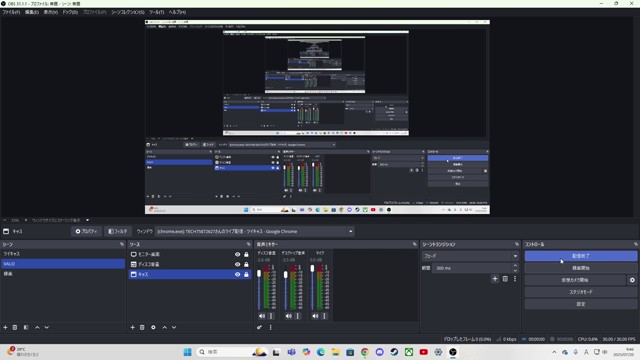Image resolution: width=640 pixels, height=360 pixels.
Task: Add a new scene with plus icon
Action: click(x=5, y=327)
